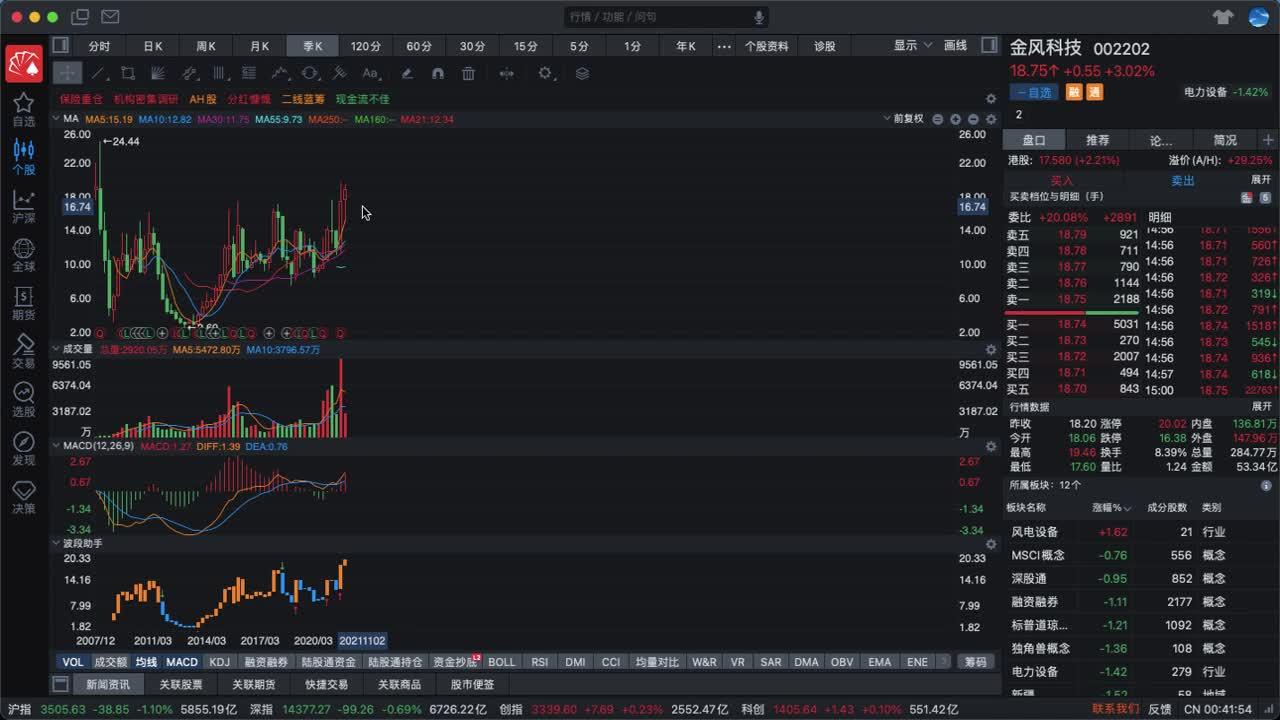This screenshot has height=720, width=1280.
Task: Toggle the left panel layout icon
Action: (x=60, y=45)
